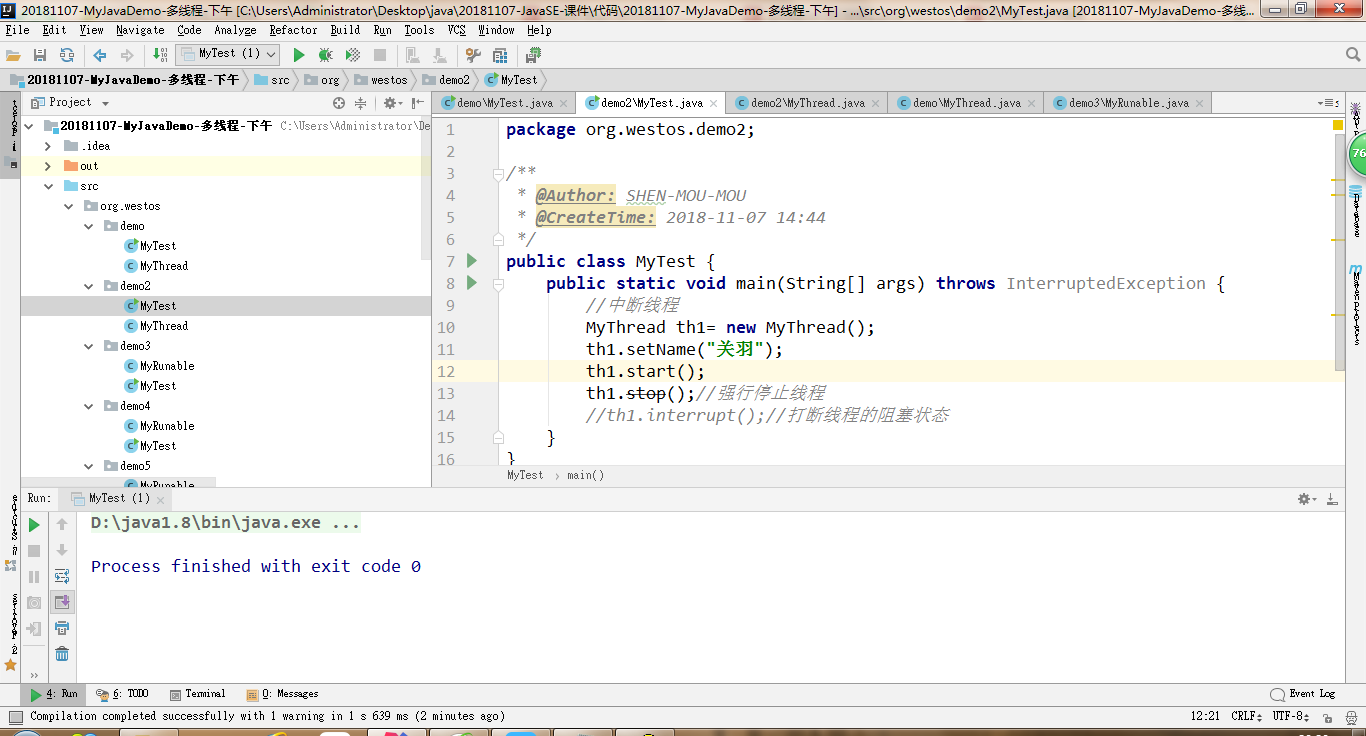
Task: Switch to the demo2\MyThread.java tab
Action: coord(808,103)
